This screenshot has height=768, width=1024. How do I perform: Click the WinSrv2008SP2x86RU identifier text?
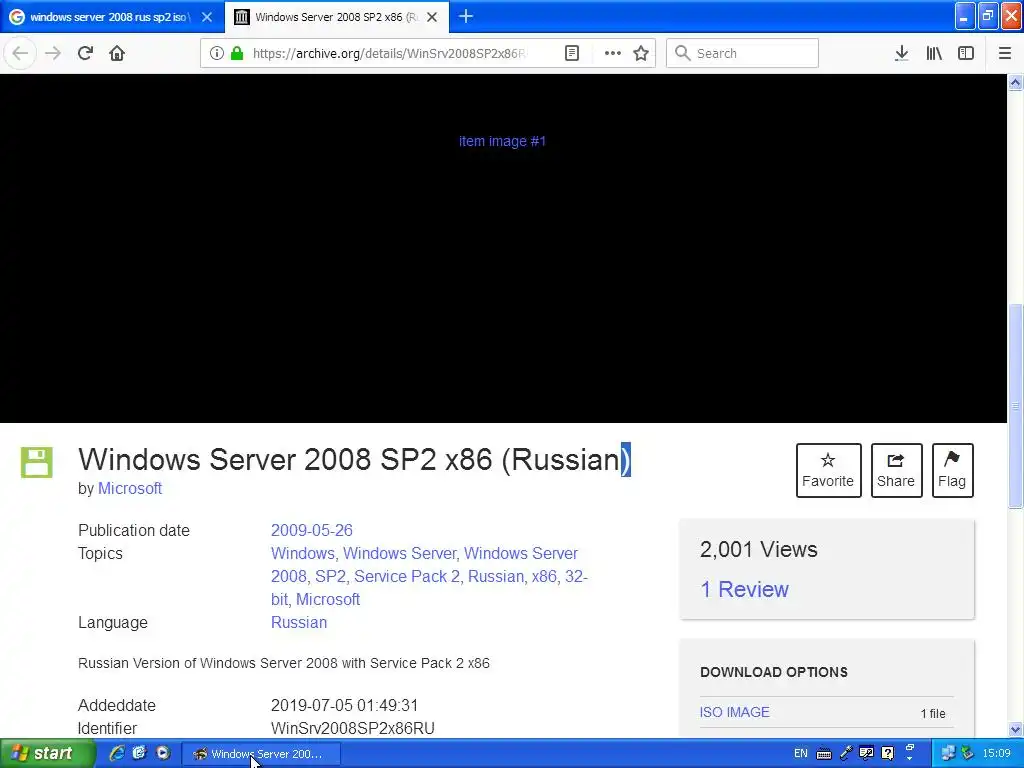(353, 728)
